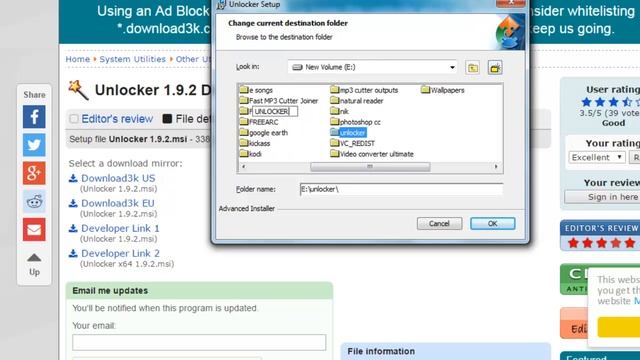Toggle the File details checkbox
Viewport: 640px width, 360px height.
coord(167,119)
